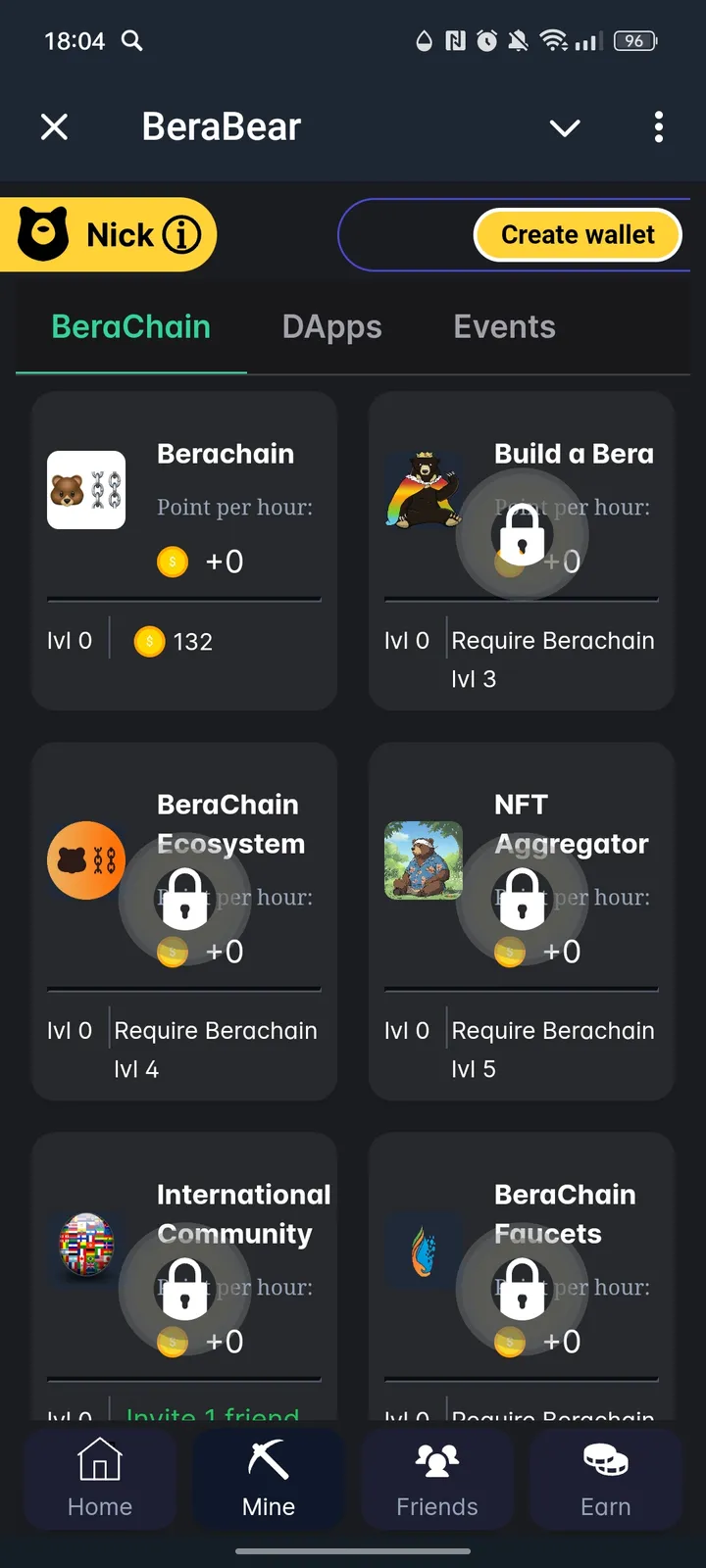Click the NFT Aggregator bear thumbnail icon

[x=424, y=860]
